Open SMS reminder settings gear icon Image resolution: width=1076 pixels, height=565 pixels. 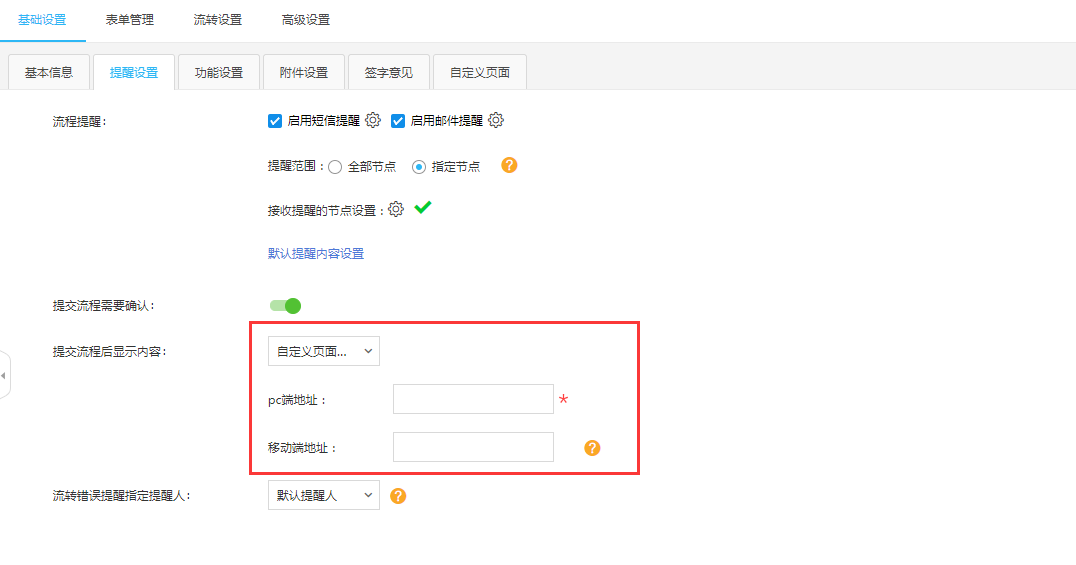(x=373, y=120)
